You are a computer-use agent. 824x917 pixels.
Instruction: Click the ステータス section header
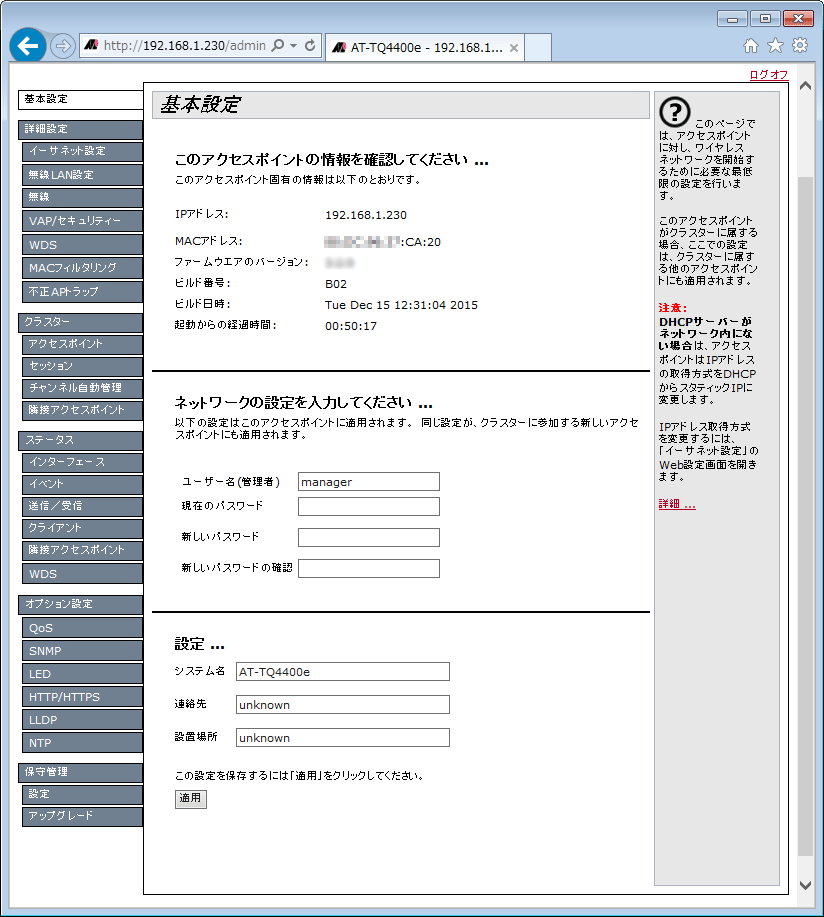pos(81,440)
